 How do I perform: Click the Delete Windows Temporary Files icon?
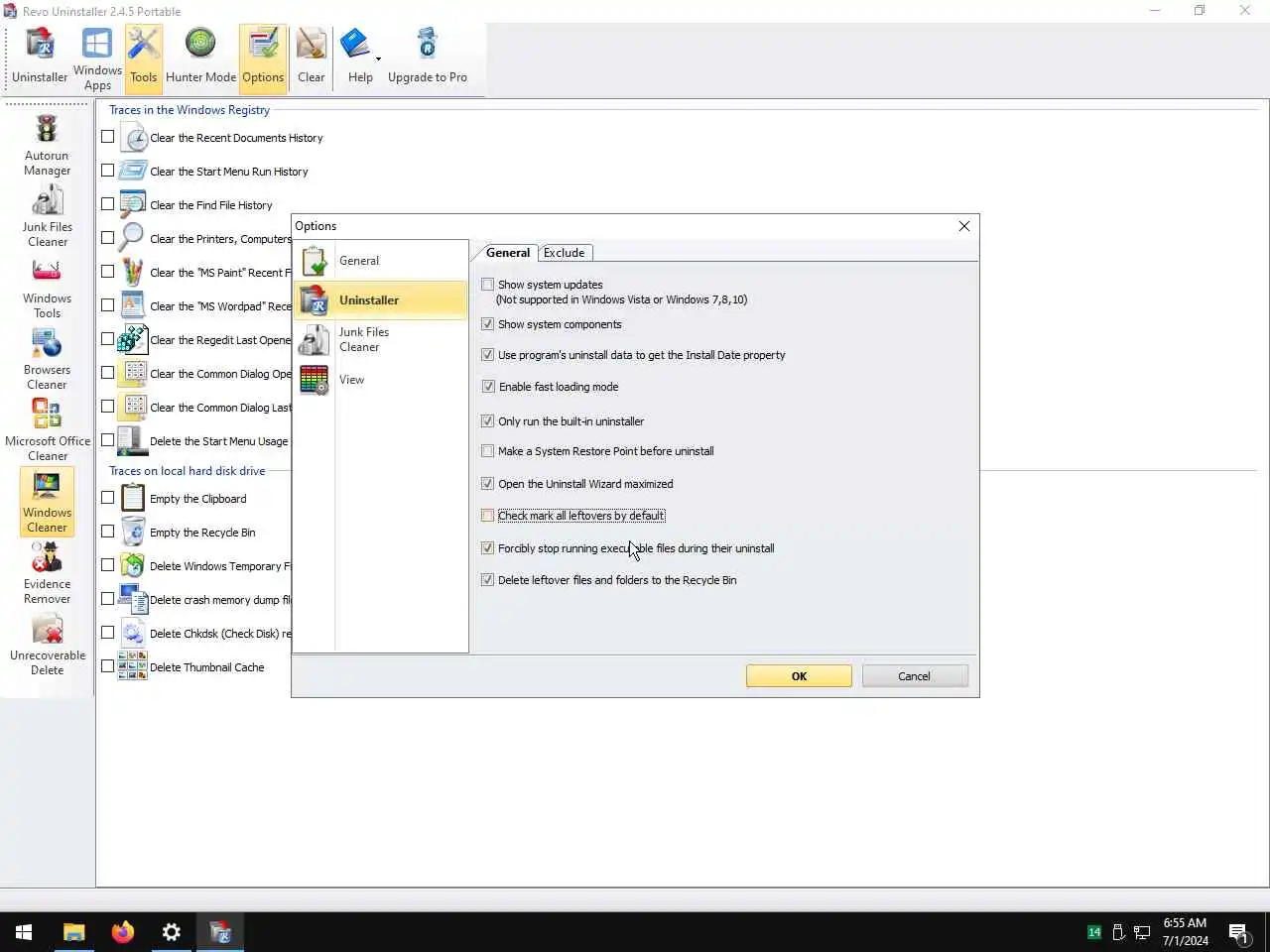132,565
